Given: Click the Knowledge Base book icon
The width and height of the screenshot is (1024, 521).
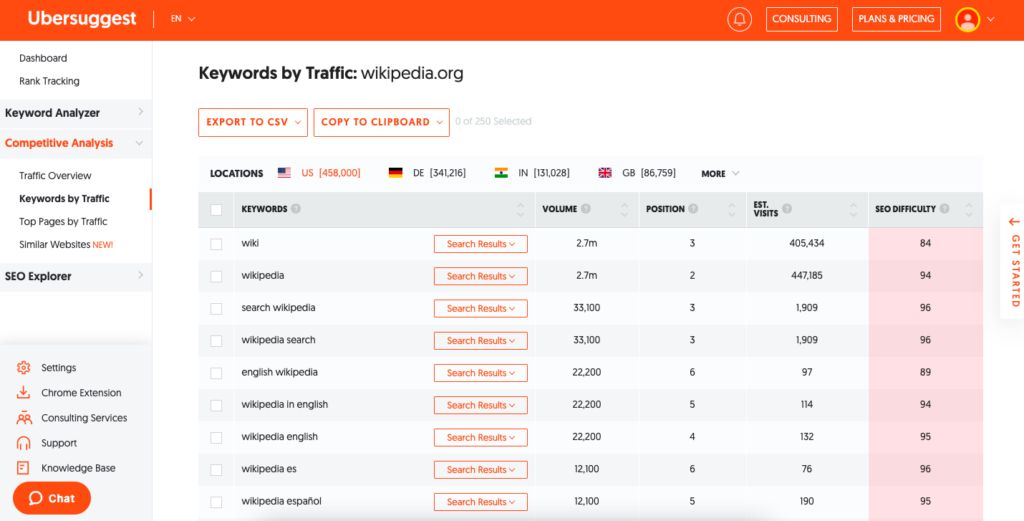Looking at the screenshot, I should pyautogui.click(x=24, y=468).
